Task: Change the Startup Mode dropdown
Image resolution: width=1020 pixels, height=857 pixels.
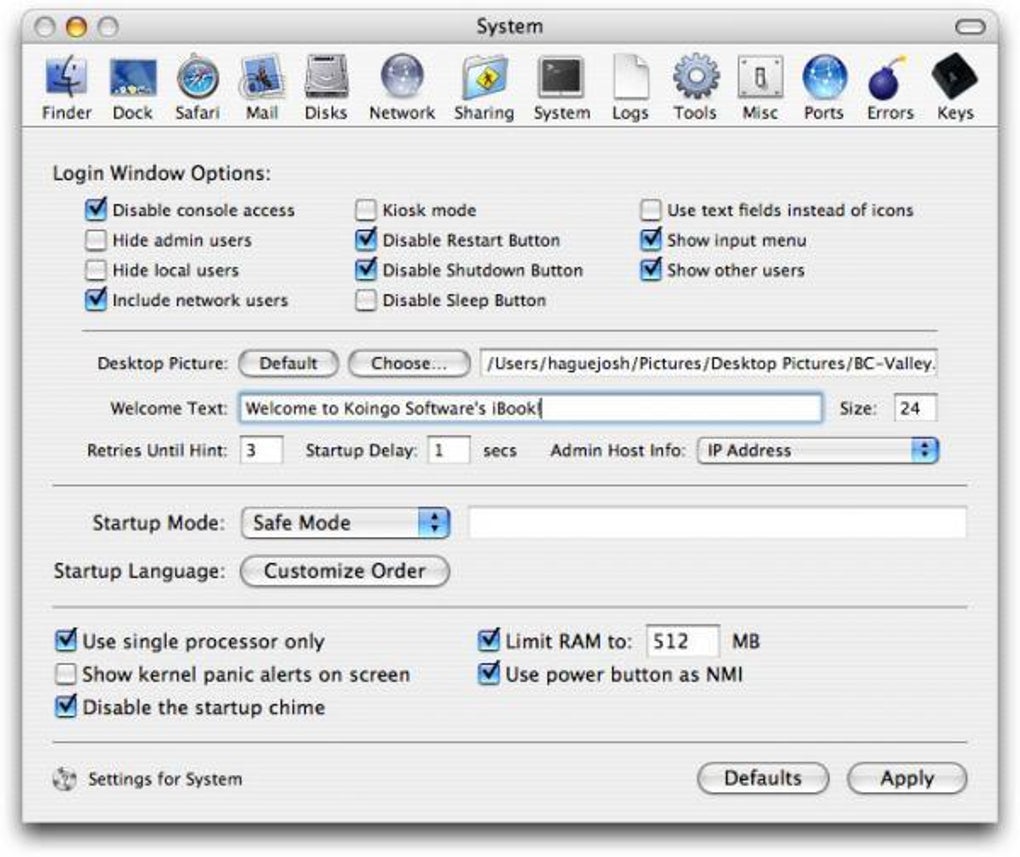Action: [x=345, y=523]
